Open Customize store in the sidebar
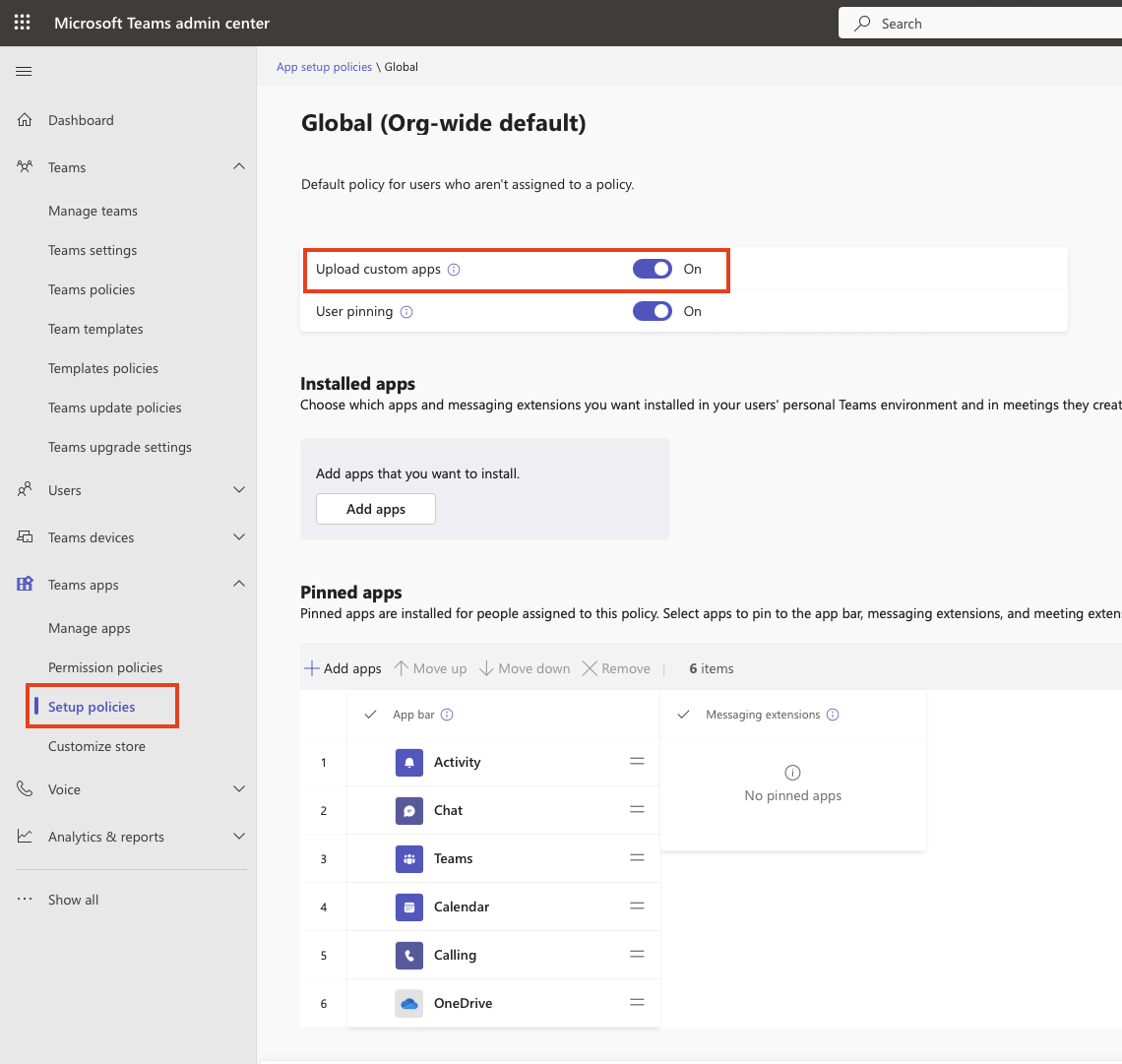Viewport: 1122px width, 1064px height. tap(96, 746)
